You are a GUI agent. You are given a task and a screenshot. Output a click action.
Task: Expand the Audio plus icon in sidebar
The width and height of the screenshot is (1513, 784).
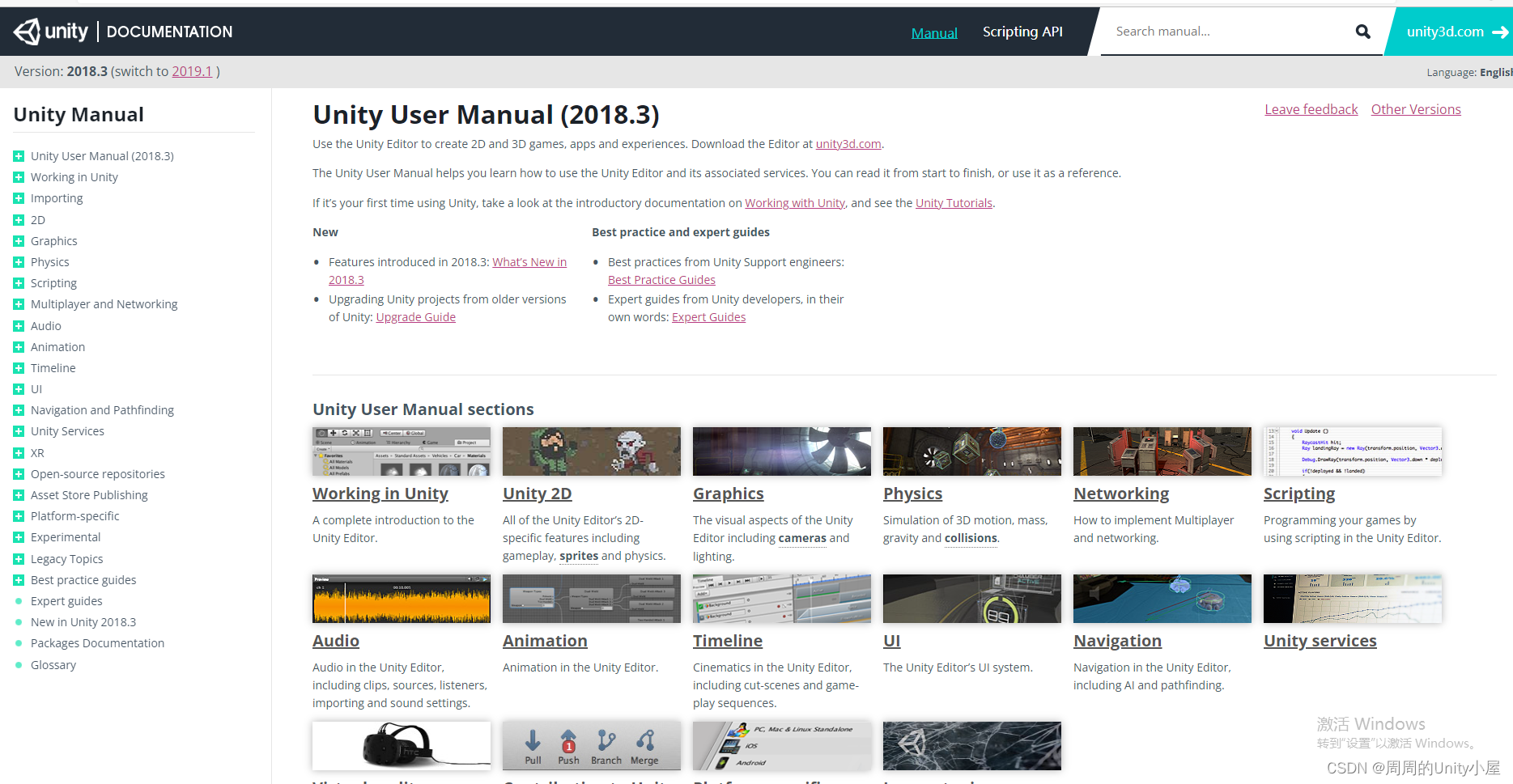tap(19, 326)
